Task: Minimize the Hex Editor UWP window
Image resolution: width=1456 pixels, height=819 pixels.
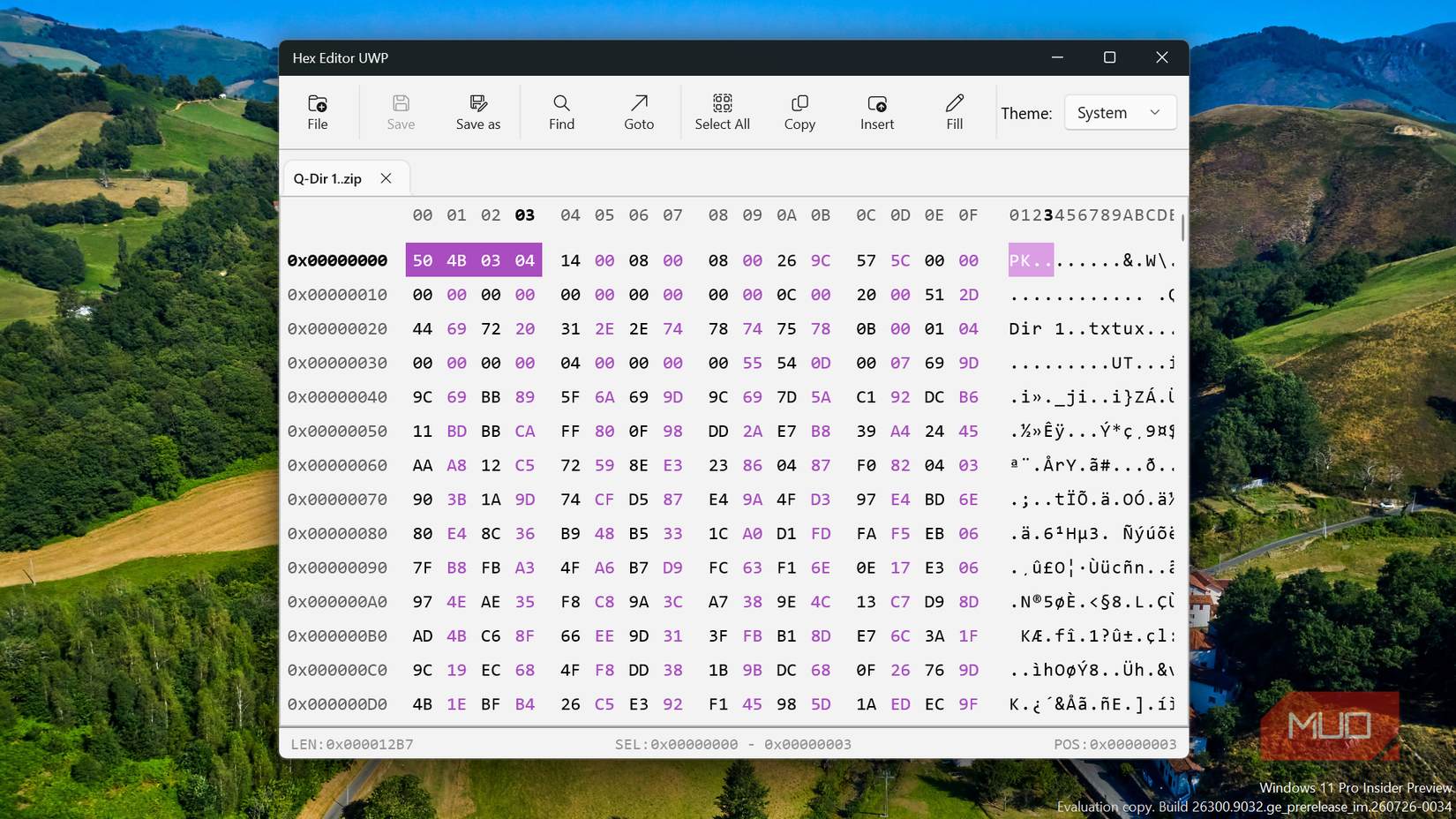Action: point(1057,57)
